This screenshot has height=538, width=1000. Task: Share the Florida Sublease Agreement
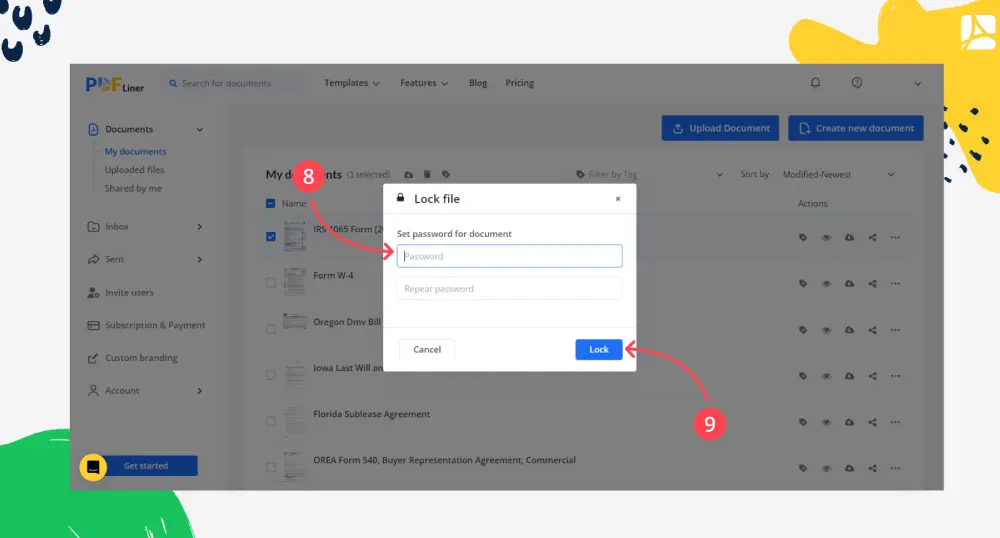872,422
